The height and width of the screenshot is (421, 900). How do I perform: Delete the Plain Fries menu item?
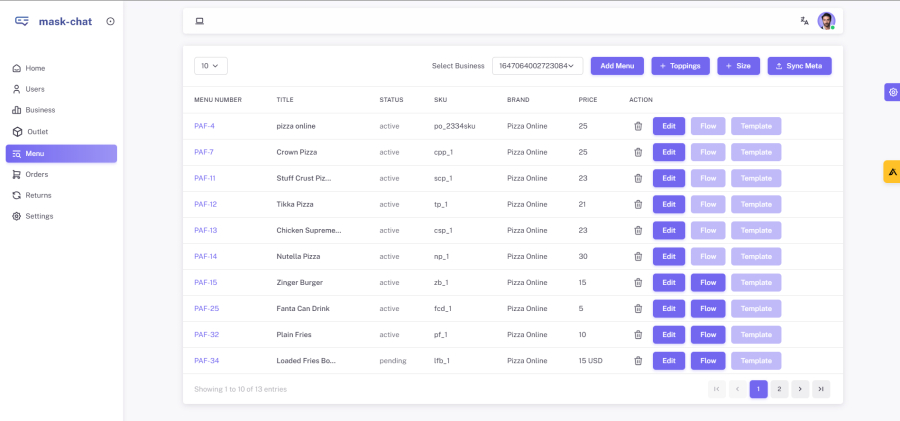tap(638, 334)
